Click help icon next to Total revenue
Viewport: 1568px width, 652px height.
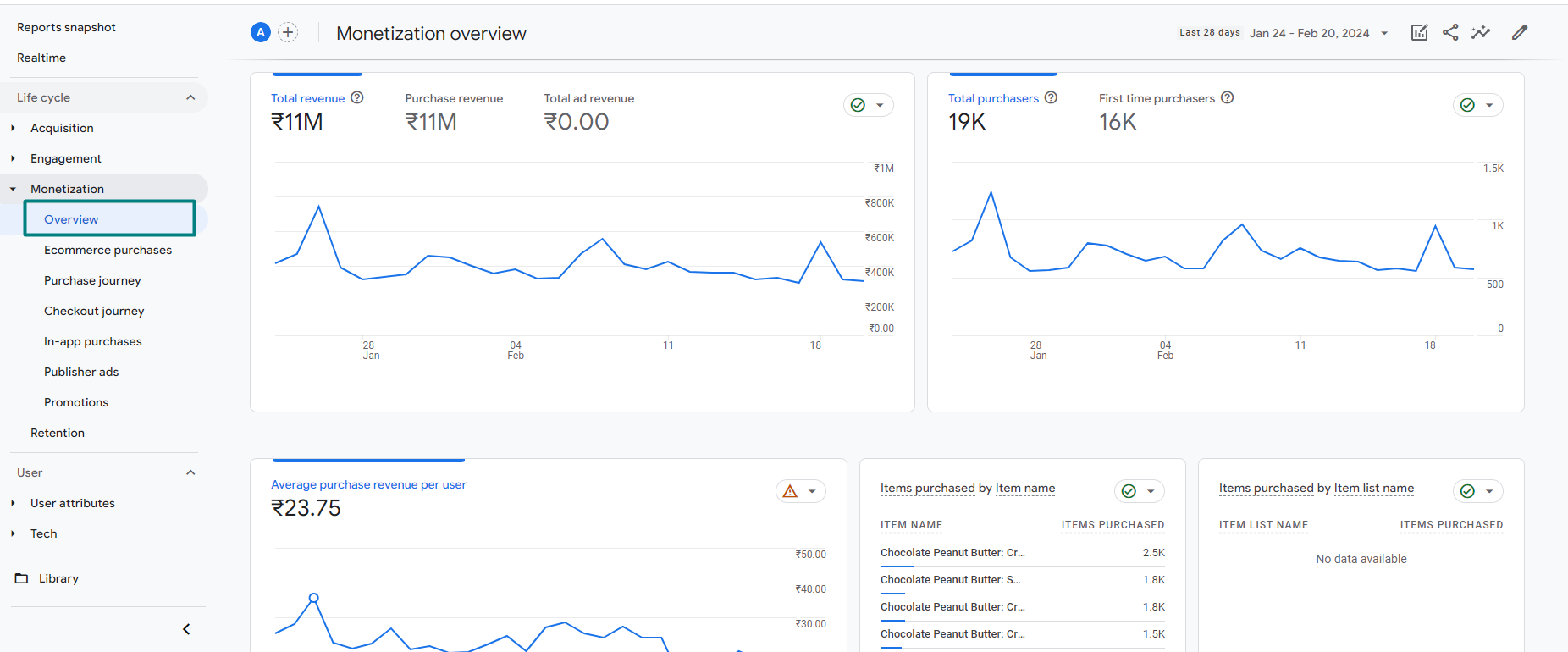357,98
